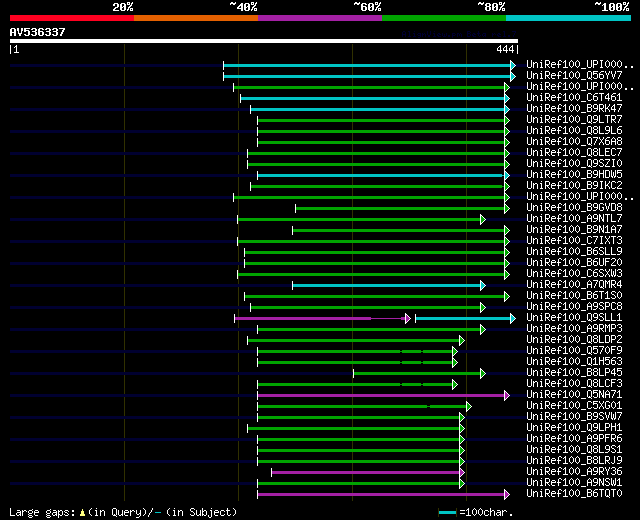Select the UniRef100_C5XG01 label
This screenshot has width=640, height=520.
tap(574, 406)
